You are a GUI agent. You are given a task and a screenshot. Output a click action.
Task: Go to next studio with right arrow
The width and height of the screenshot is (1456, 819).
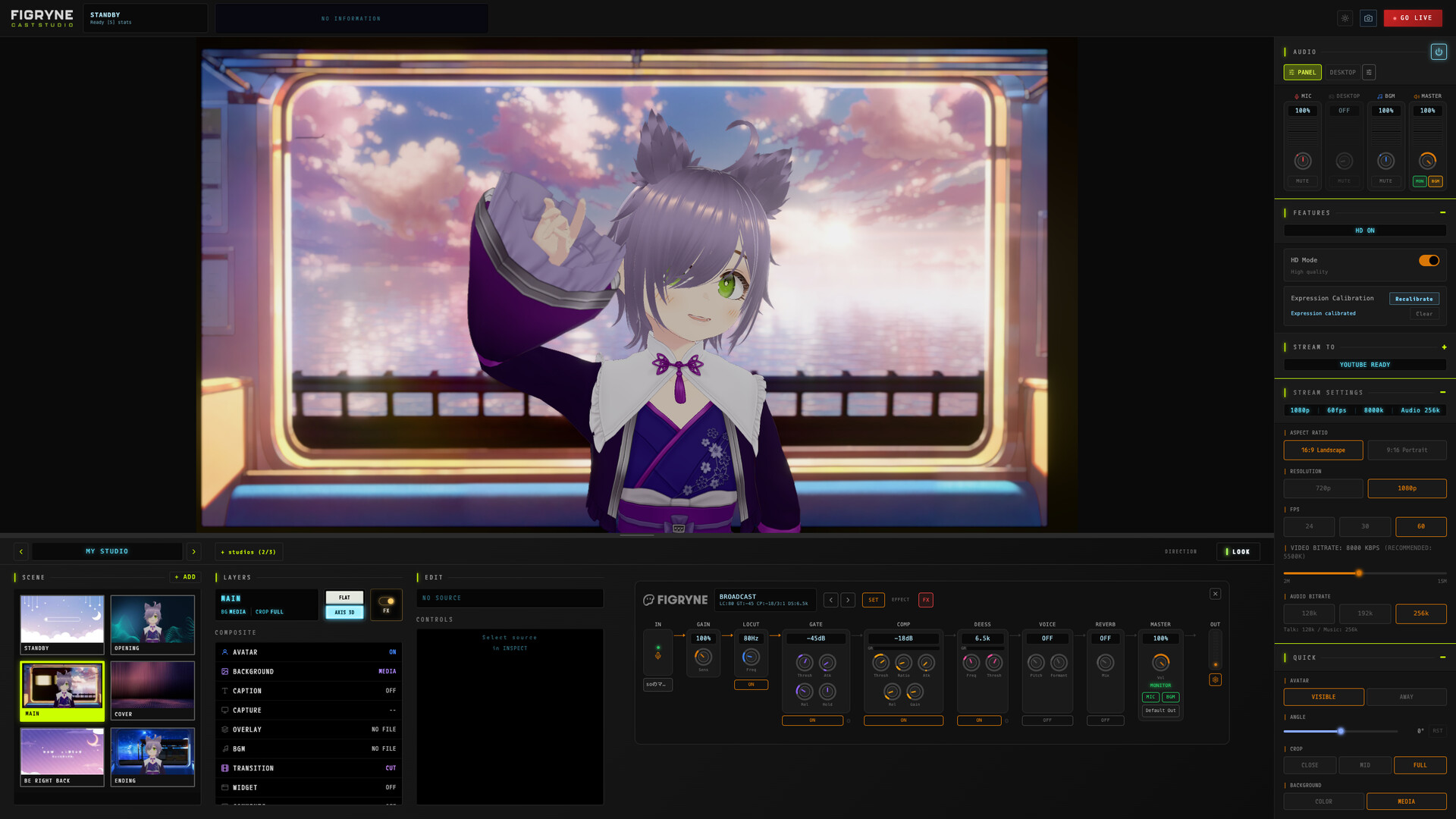pyautogui.click(x=193, y=551)
